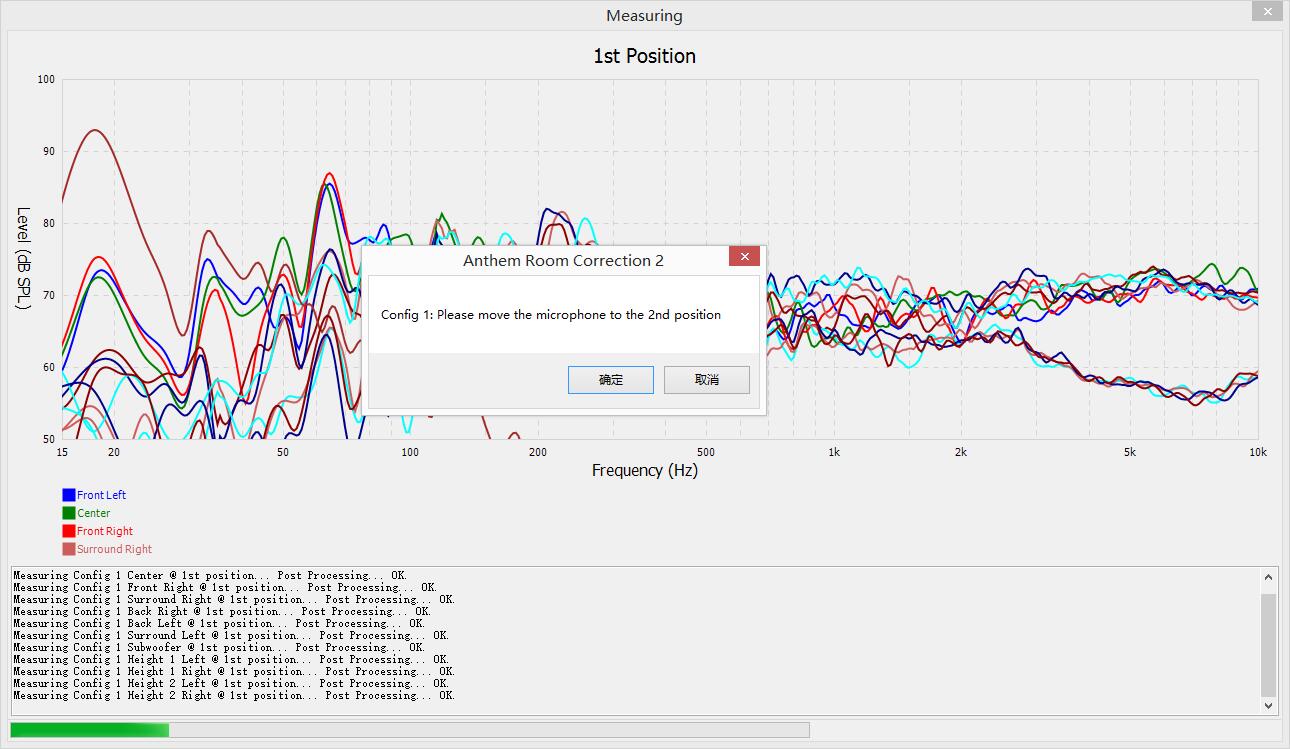Click the 'Measuring Config 1 Back Left' log line

click(220, 623)
